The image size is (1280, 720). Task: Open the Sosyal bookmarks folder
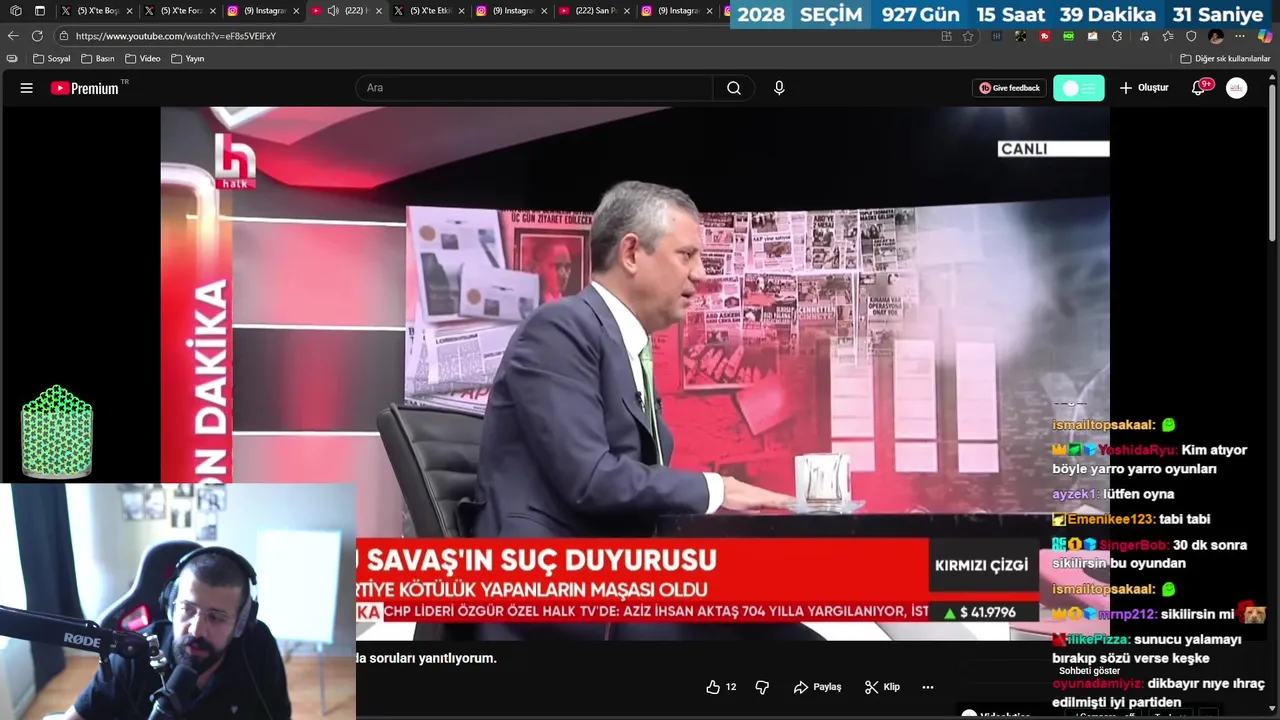point(52,59)
